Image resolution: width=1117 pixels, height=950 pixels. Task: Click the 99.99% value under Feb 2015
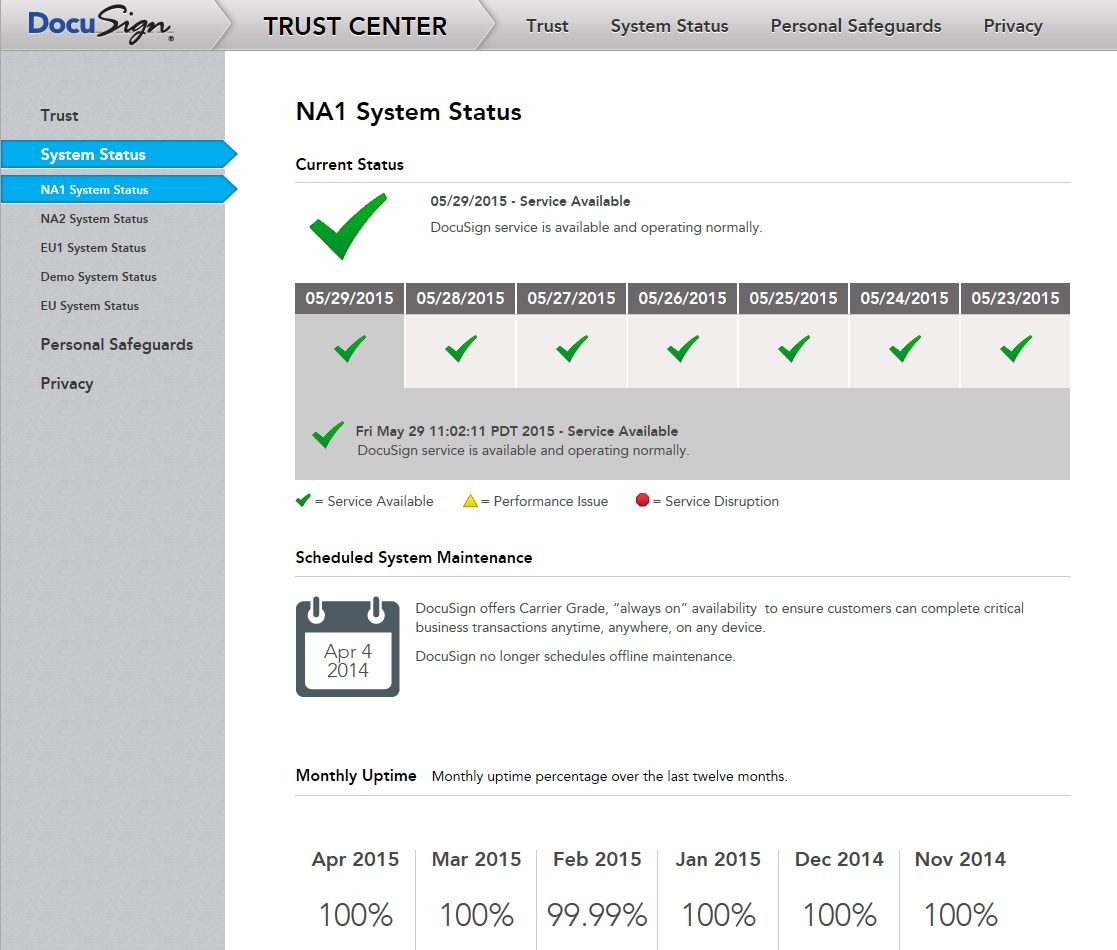597,915
